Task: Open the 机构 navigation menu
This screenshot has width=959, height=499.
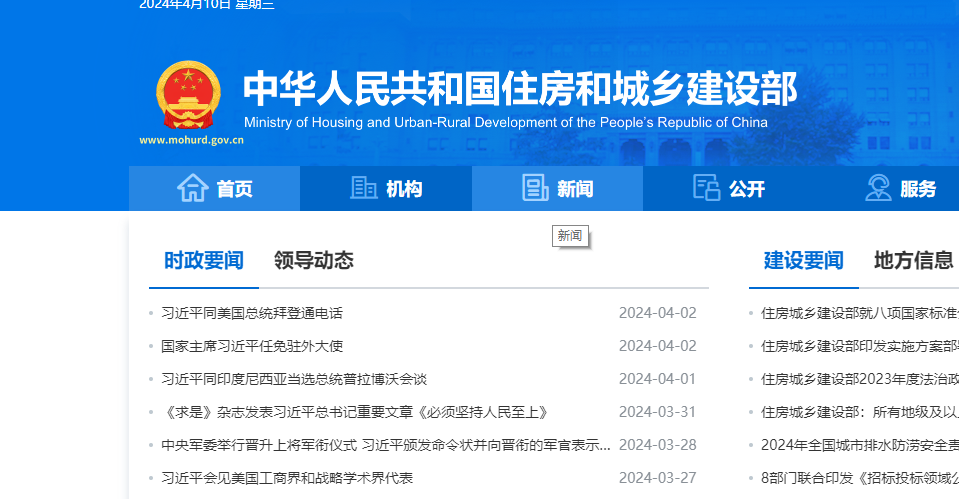Action: 404,189
